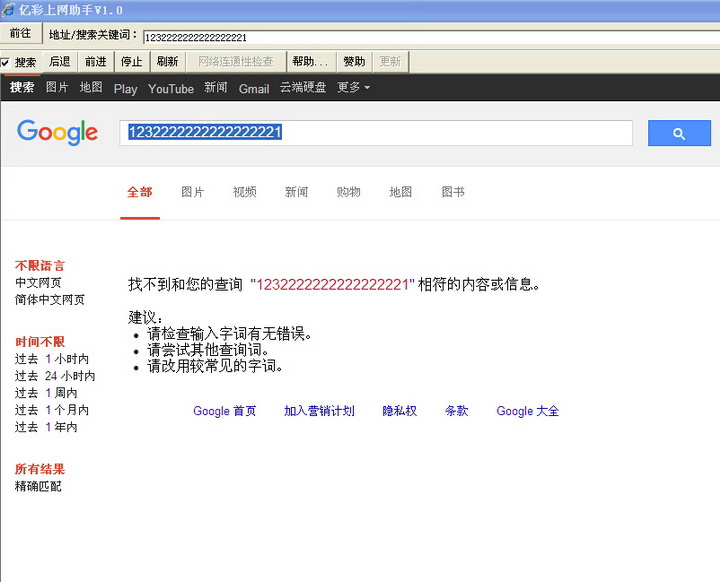
Task: Focus the 地址/搜索关键词 address field
Action: point(432,38)
